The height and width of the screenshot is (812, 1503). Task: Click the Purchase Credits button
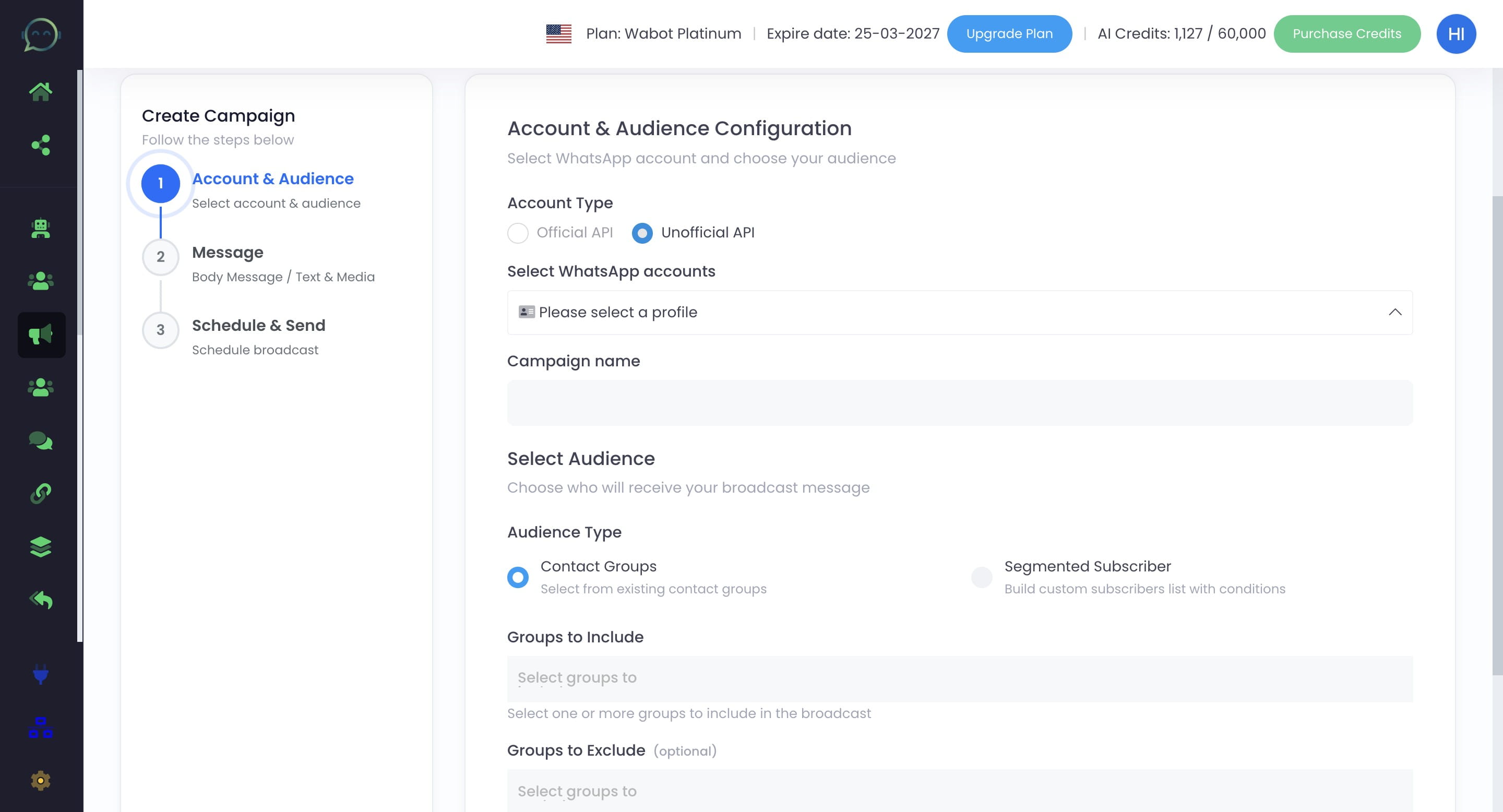point(1346,34)
